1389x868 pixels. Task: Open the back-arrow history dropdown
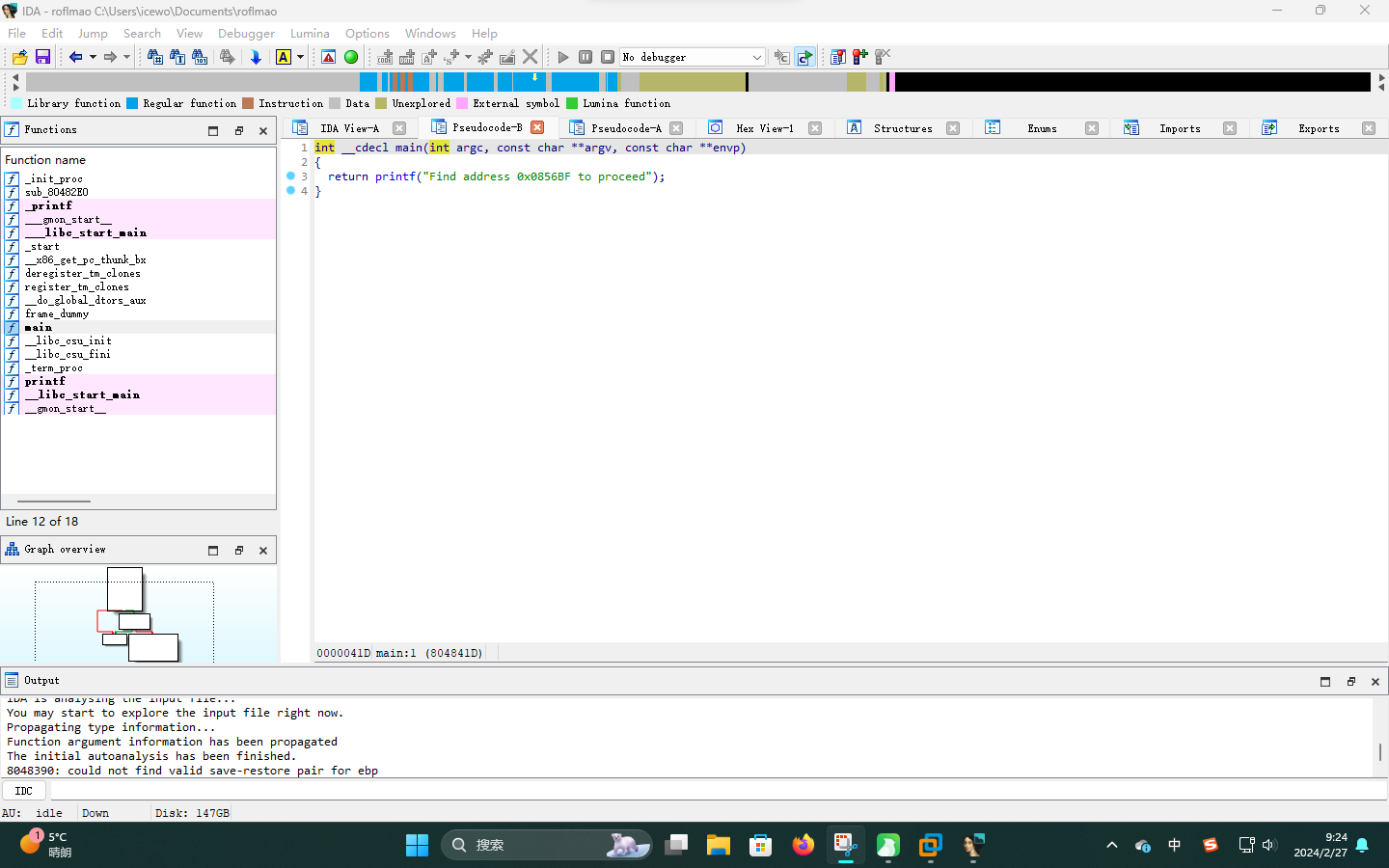pyautogui.click(x=93, y=57)
